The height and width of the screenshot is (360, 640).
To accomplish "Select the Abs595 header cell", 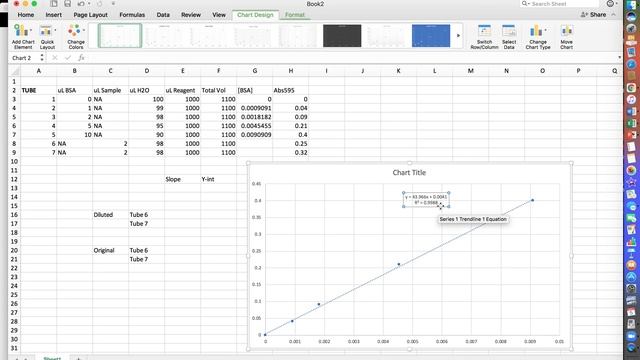I will tap(291, 90).
